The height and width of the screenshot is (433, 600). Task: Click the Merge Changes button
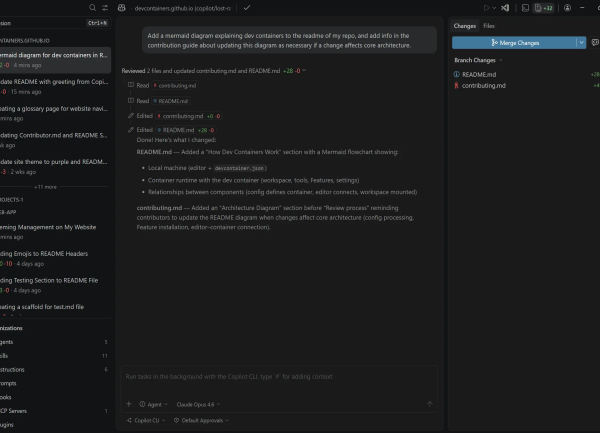514,43
